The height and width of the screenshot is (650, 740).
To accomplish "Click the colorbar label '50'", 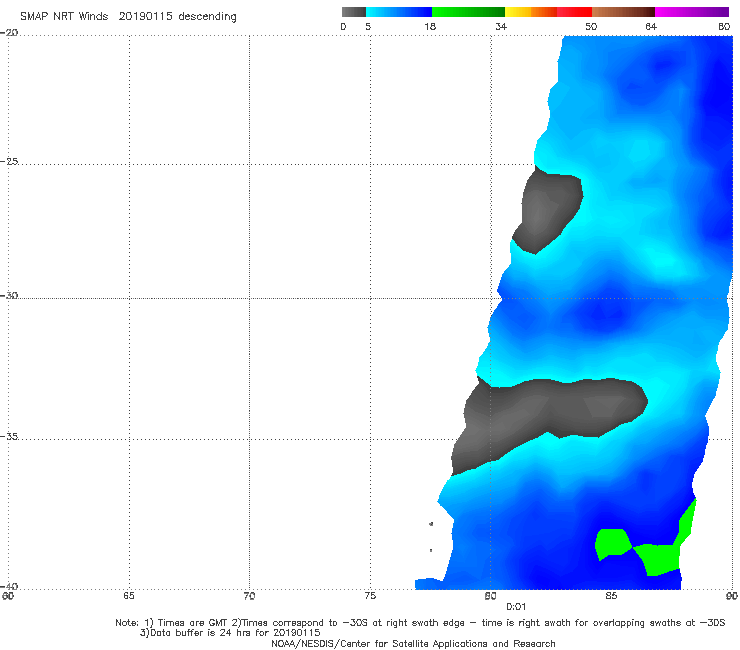I will point(591,26).
